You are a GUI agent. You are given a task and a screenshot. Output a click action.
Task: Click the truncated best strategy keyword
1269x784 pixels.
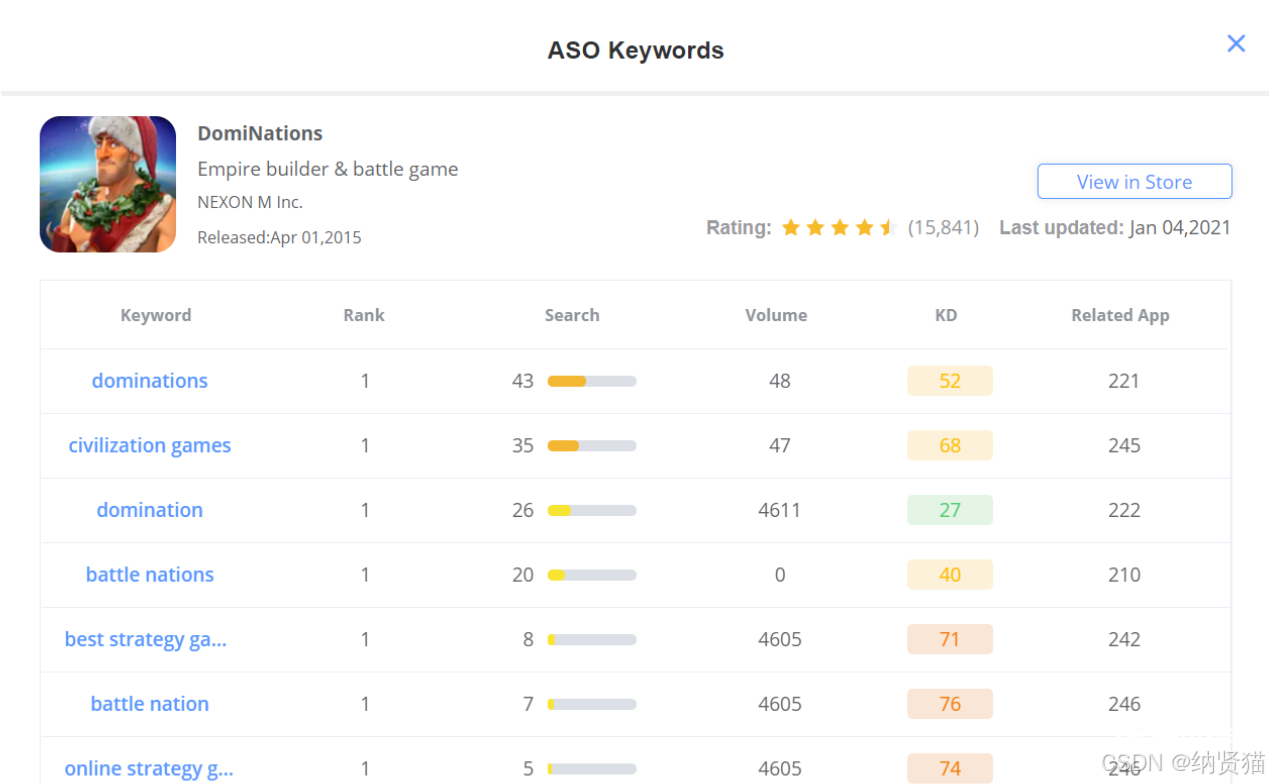pyautogui.click(x=146, y=640)
